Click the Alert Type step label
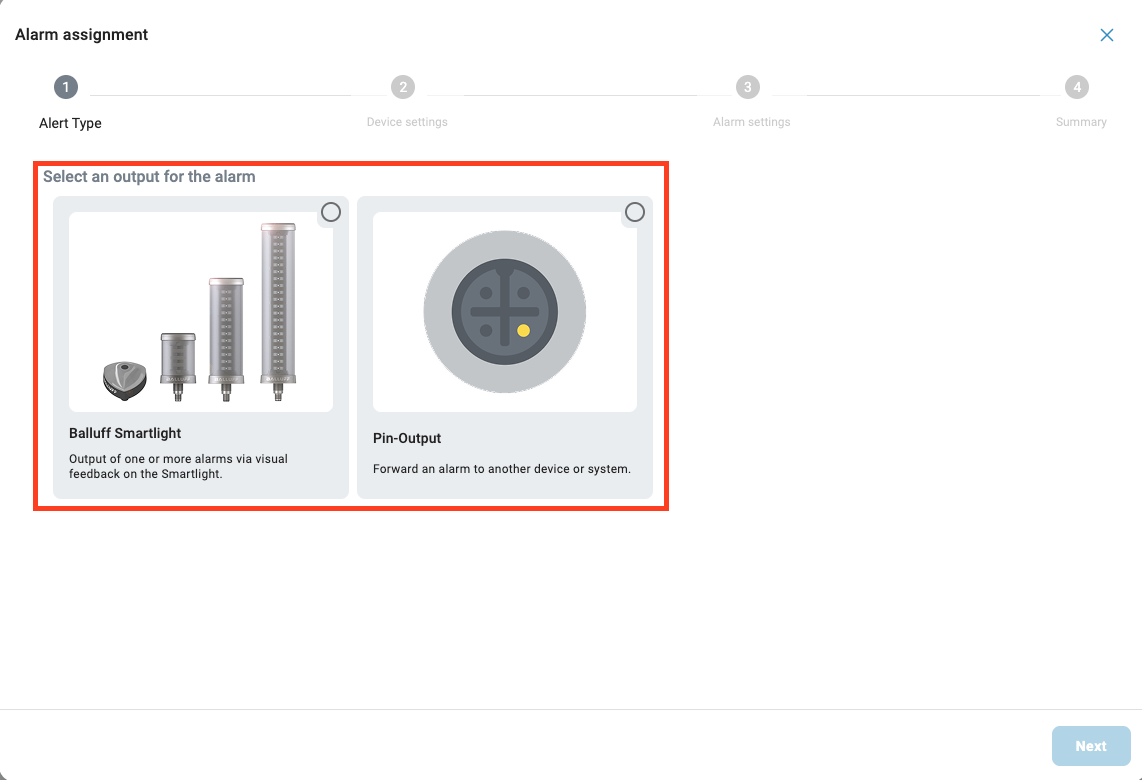The image size is (1142, 780). coord(70,123)
